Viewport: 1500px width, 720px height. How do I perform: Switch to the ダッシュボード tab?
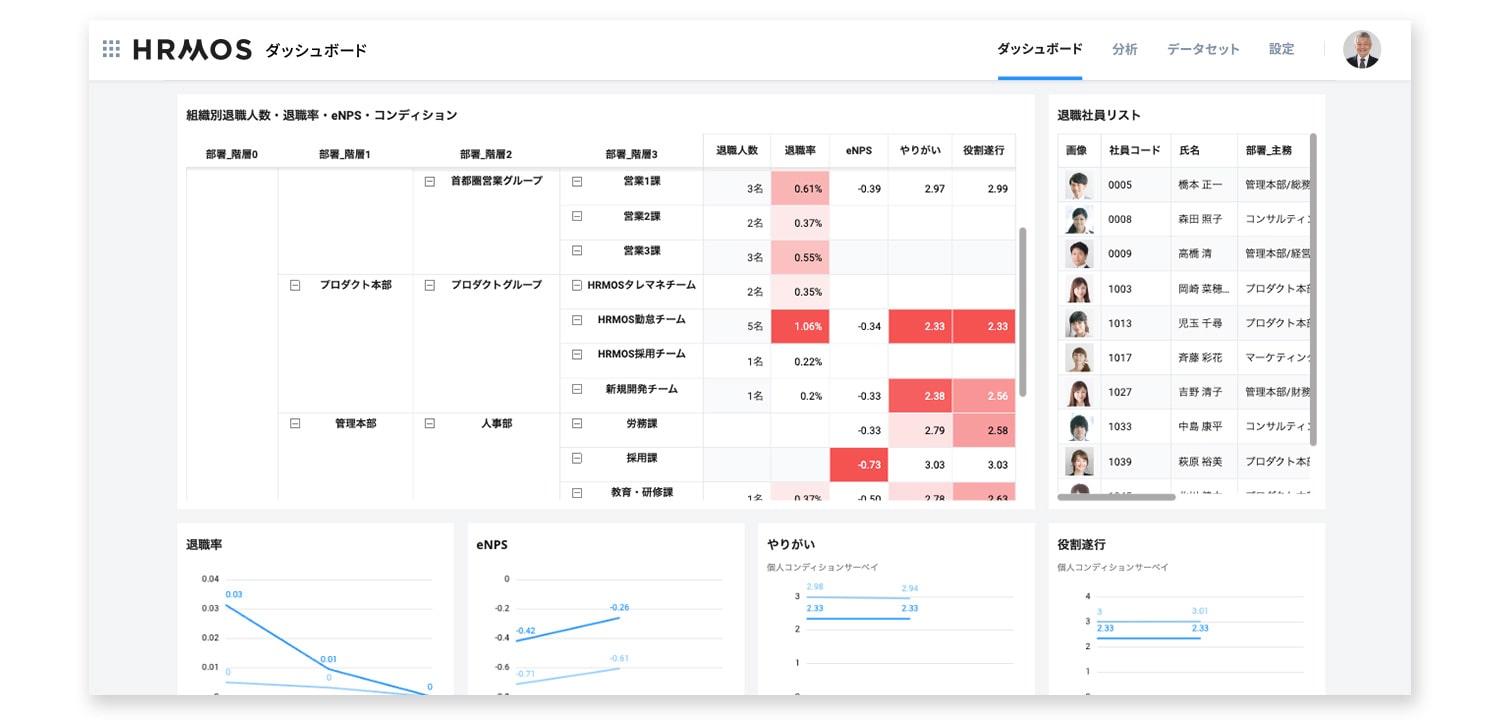pos(1039,49)
